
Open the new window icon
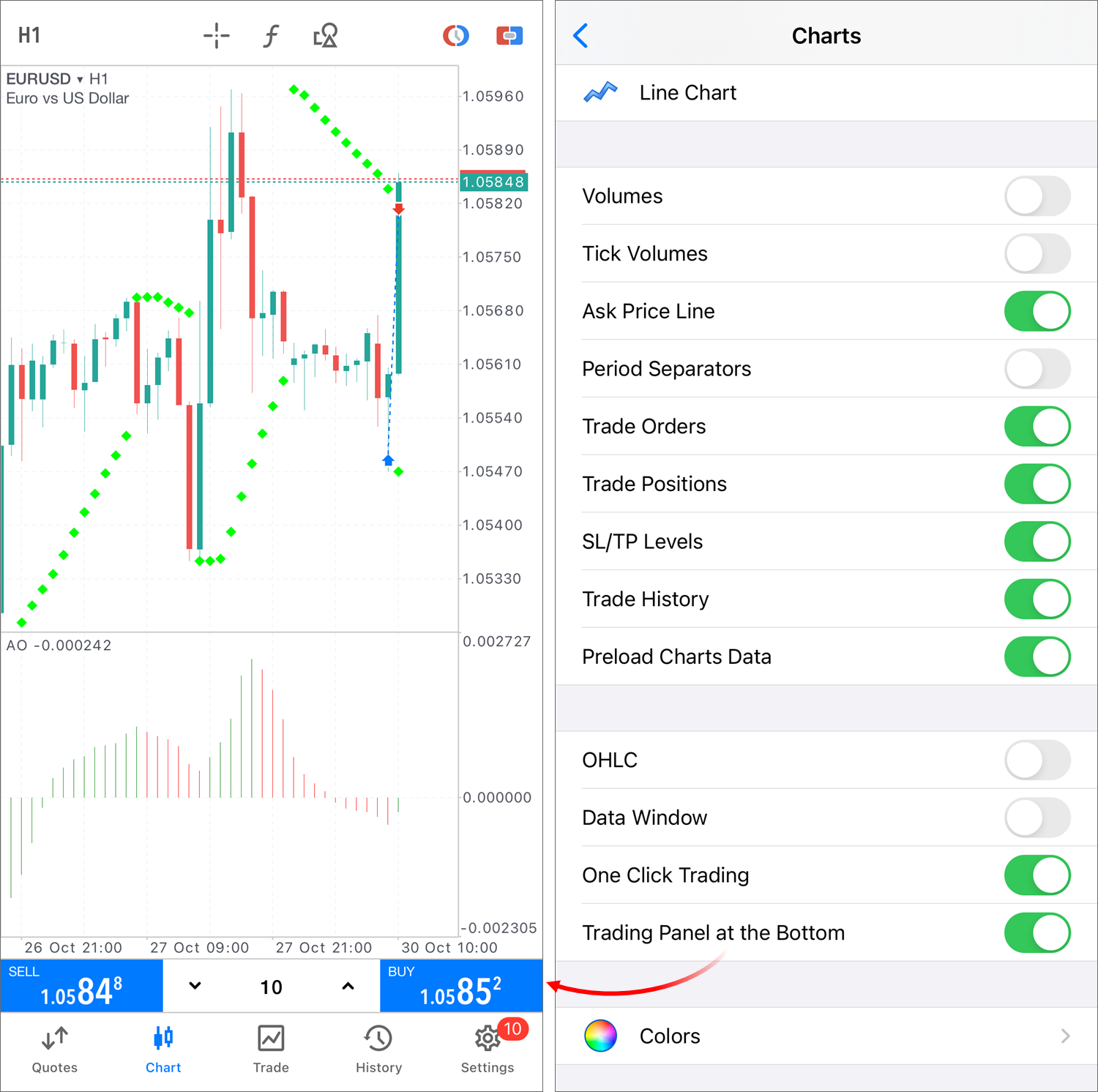coord(510,34)
